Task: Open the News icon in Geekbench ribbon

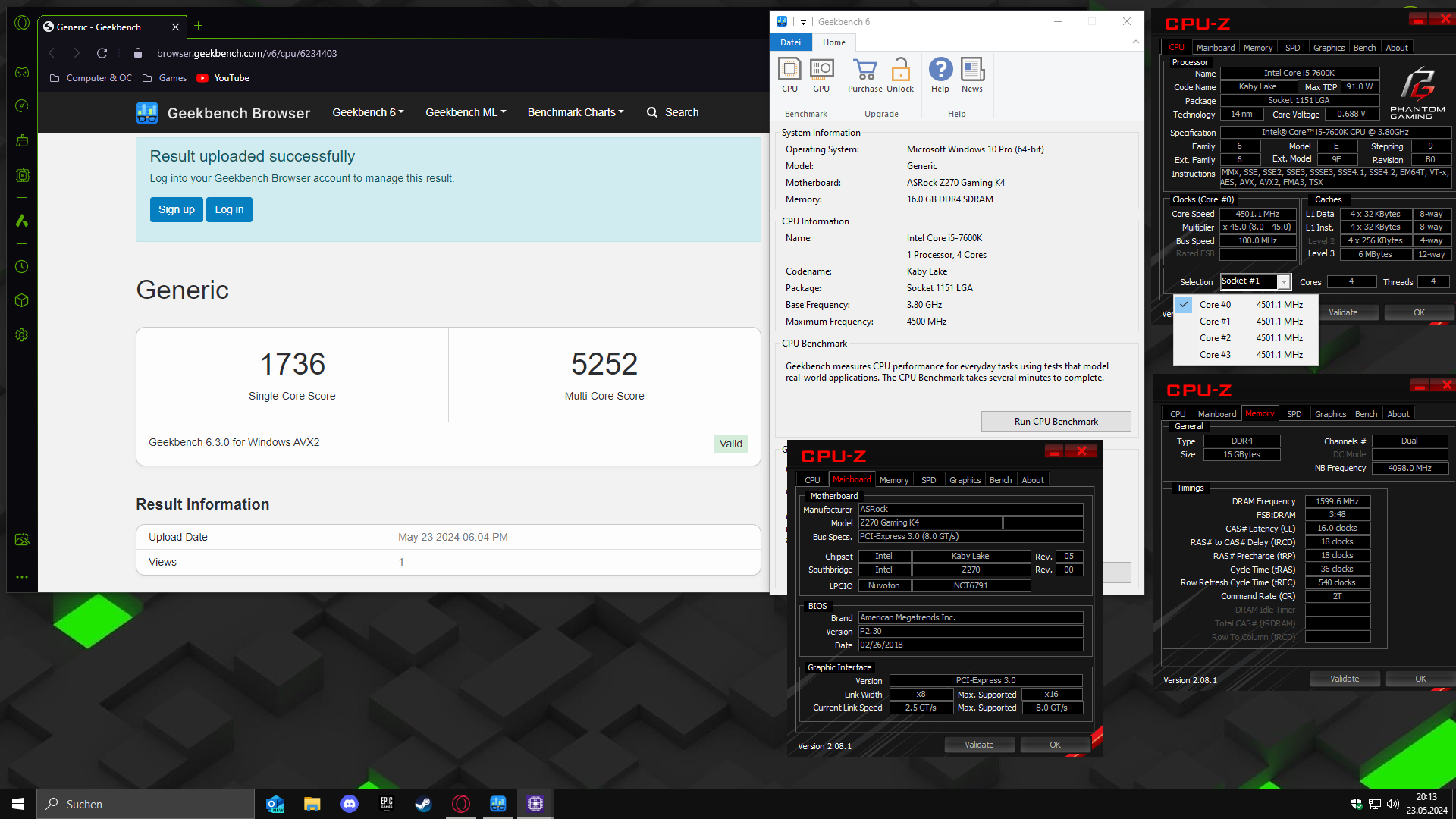Action: [x=972, y=75]
